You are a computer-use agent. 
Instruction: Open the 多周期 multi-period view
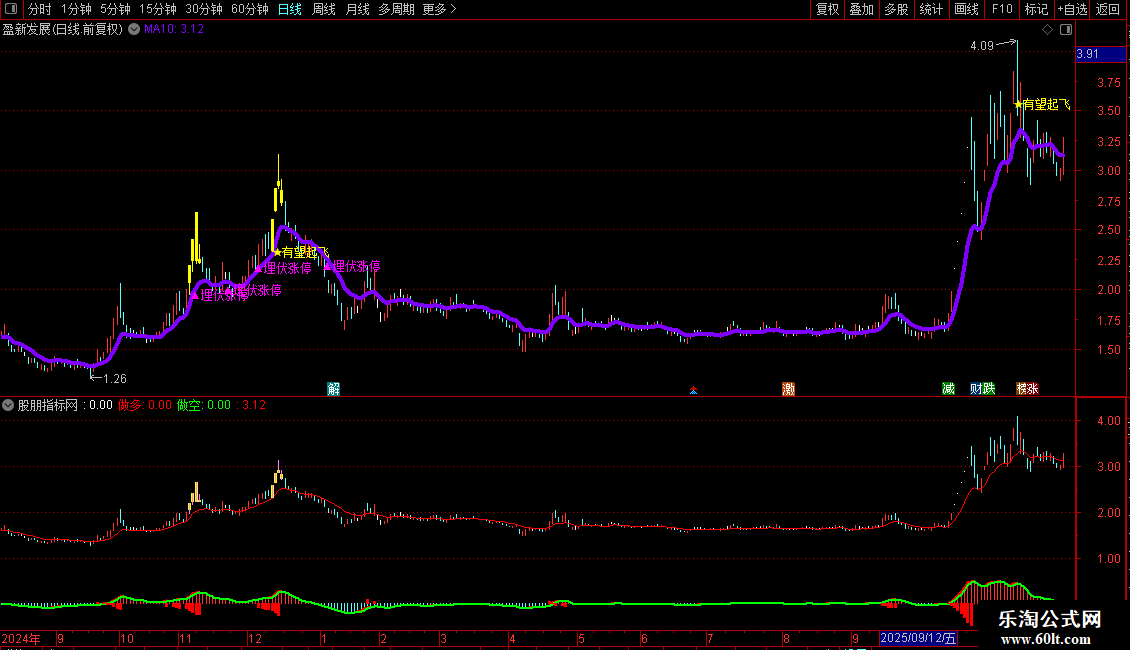coord(396,9)
